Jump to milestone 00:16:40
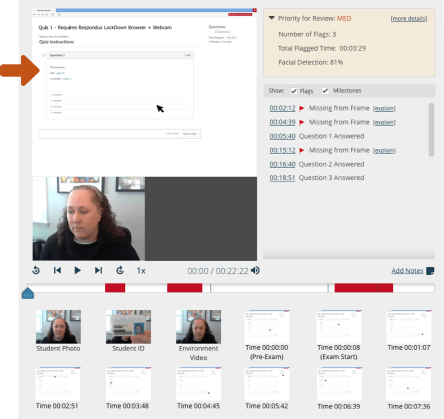This screenshot has height=419, width=444. [282, 164]
